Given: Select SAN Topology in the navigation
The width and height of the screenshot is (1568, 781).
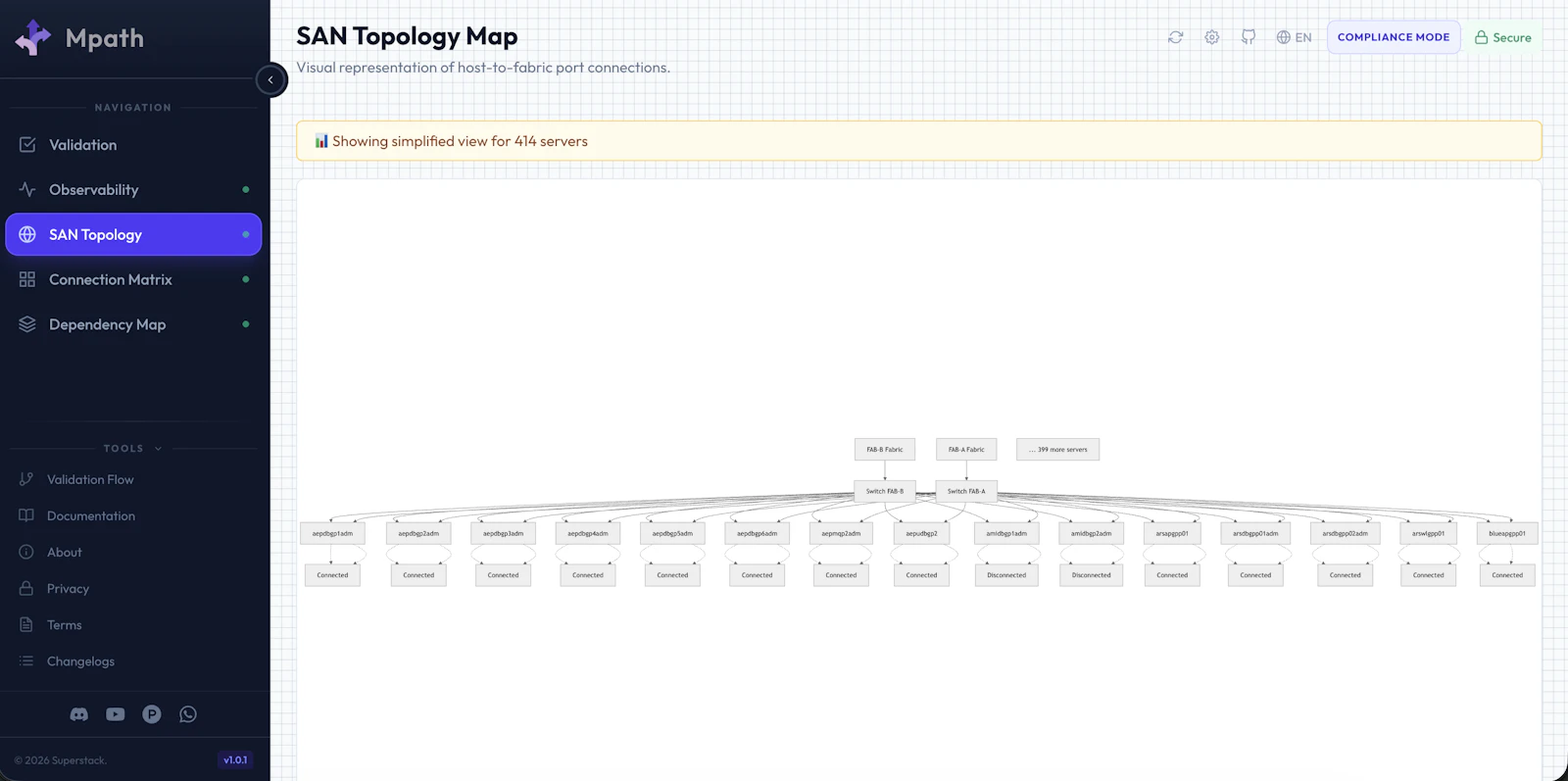Looking at the screenshot, I should point(133,235).
